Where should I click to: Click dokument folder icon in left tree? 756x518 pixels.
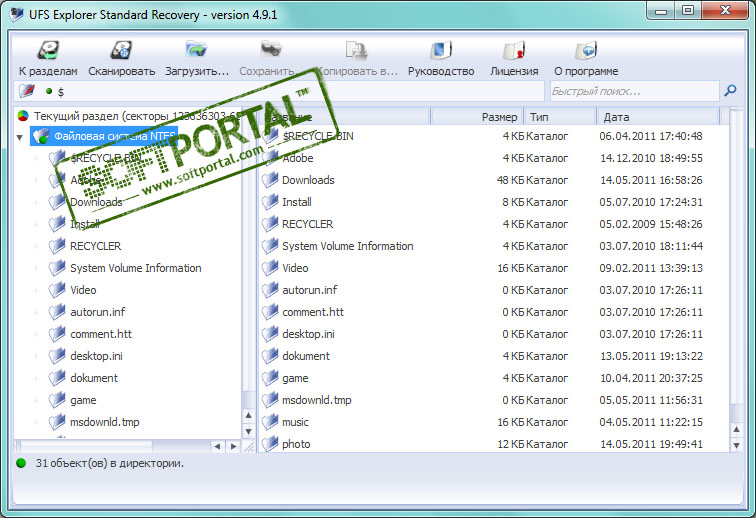(x=57, y=378)
